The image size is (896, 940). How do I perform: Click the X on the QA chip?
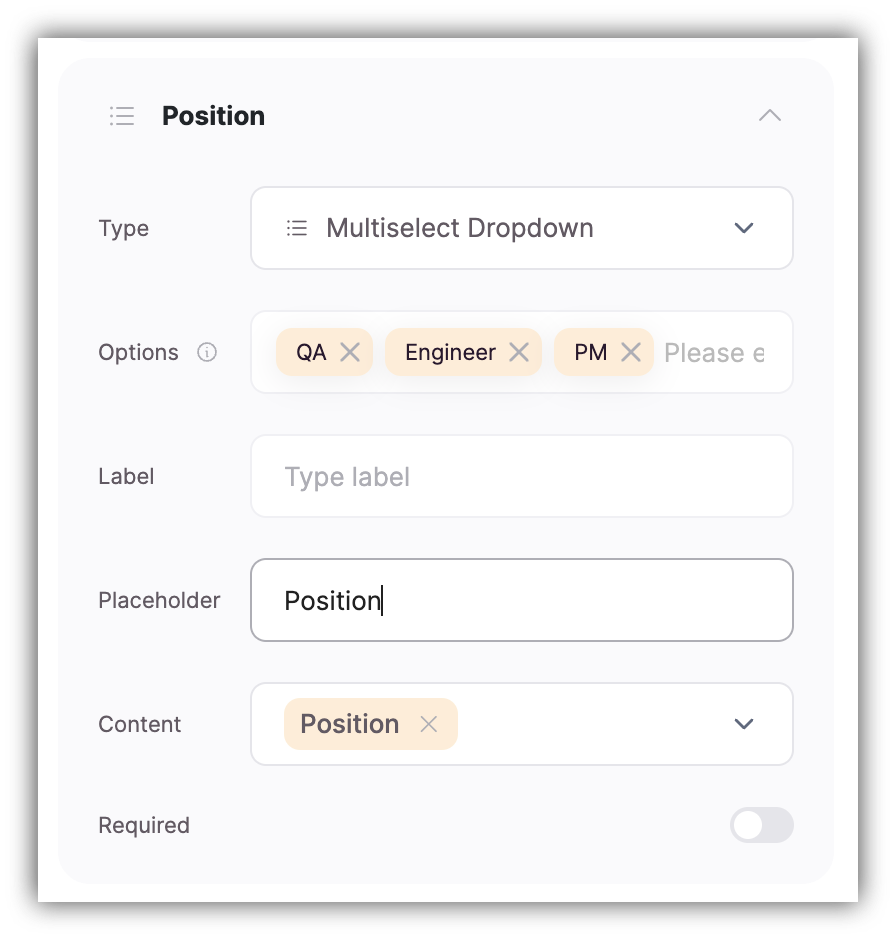[350, 352]
